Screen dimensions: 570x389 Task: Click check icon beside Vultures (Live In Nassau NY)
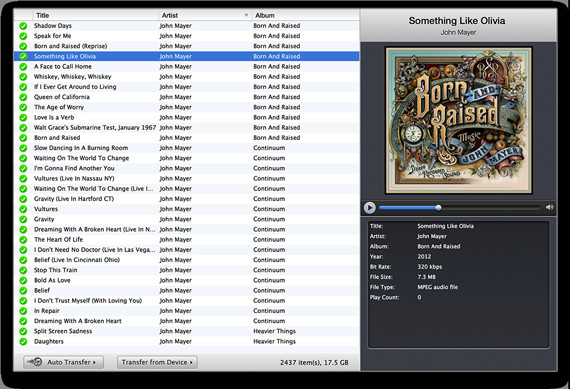click(23, 179)
